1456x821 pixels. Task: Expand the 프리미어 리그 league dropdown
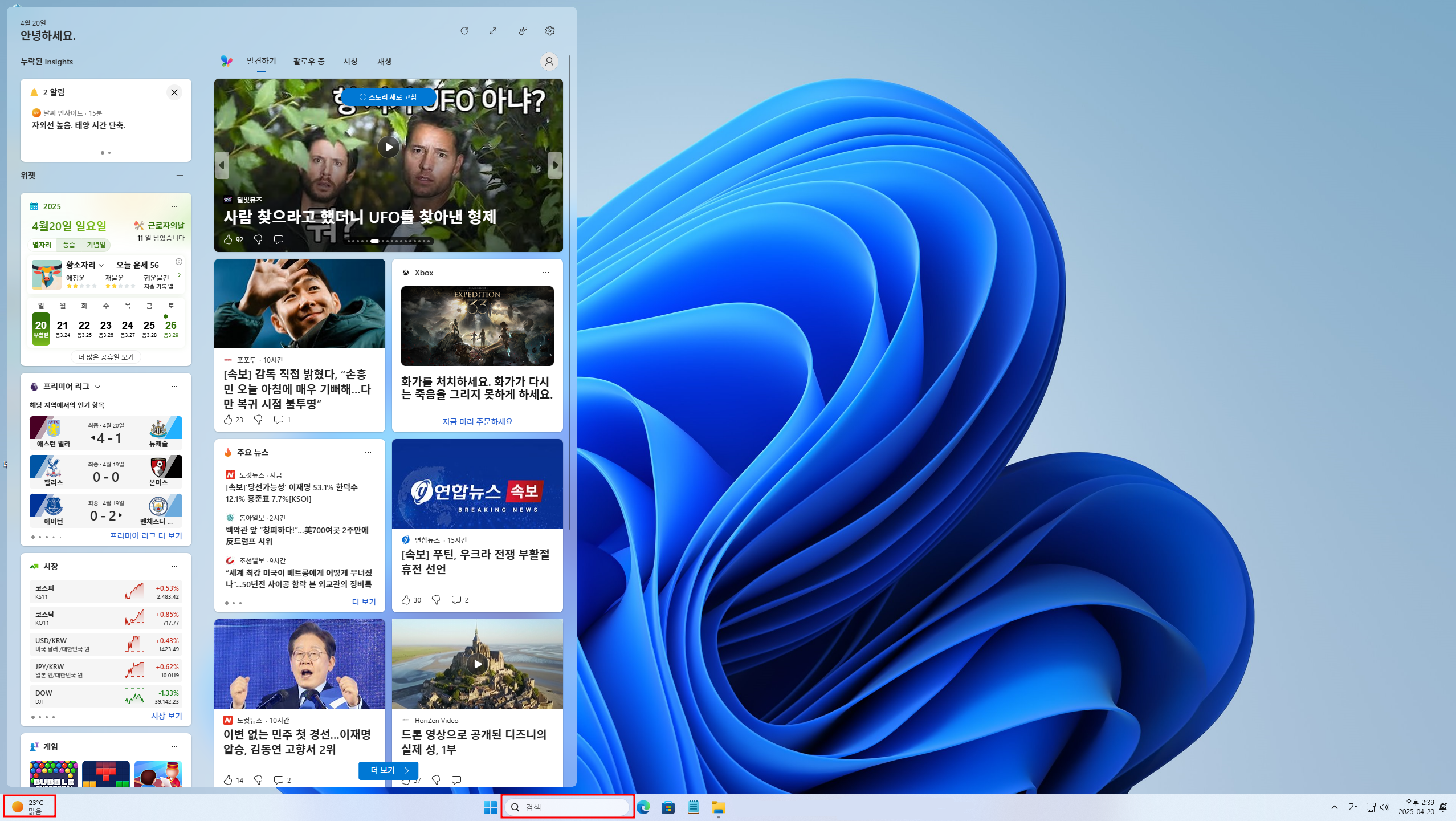pos(97,387)
